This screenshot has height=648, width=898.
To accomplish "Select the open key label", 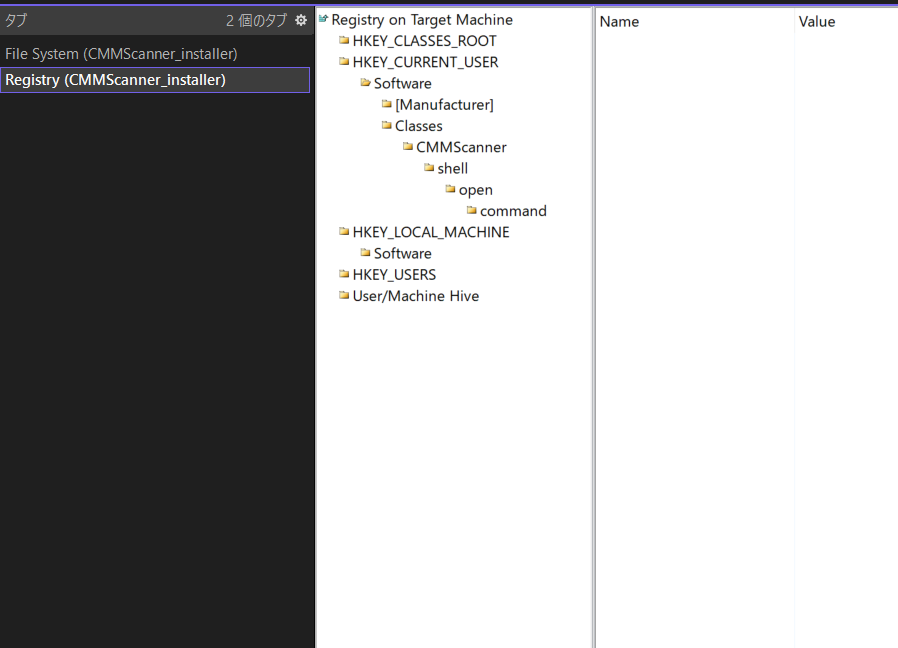I will (x=475, y=190).
